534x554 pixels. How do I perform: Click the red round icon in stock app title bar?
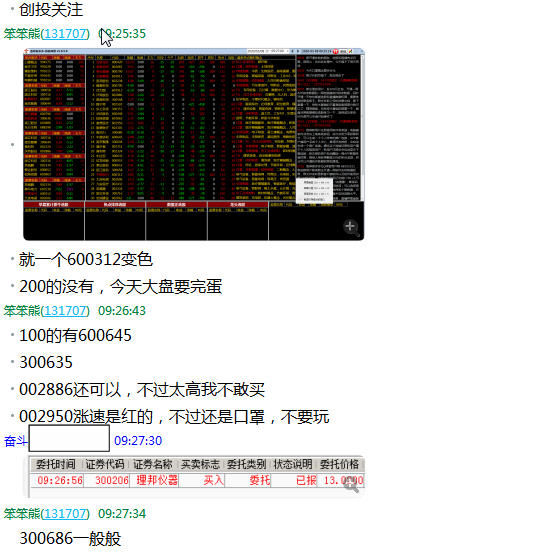pyautogui.click(x=335, y=51)
